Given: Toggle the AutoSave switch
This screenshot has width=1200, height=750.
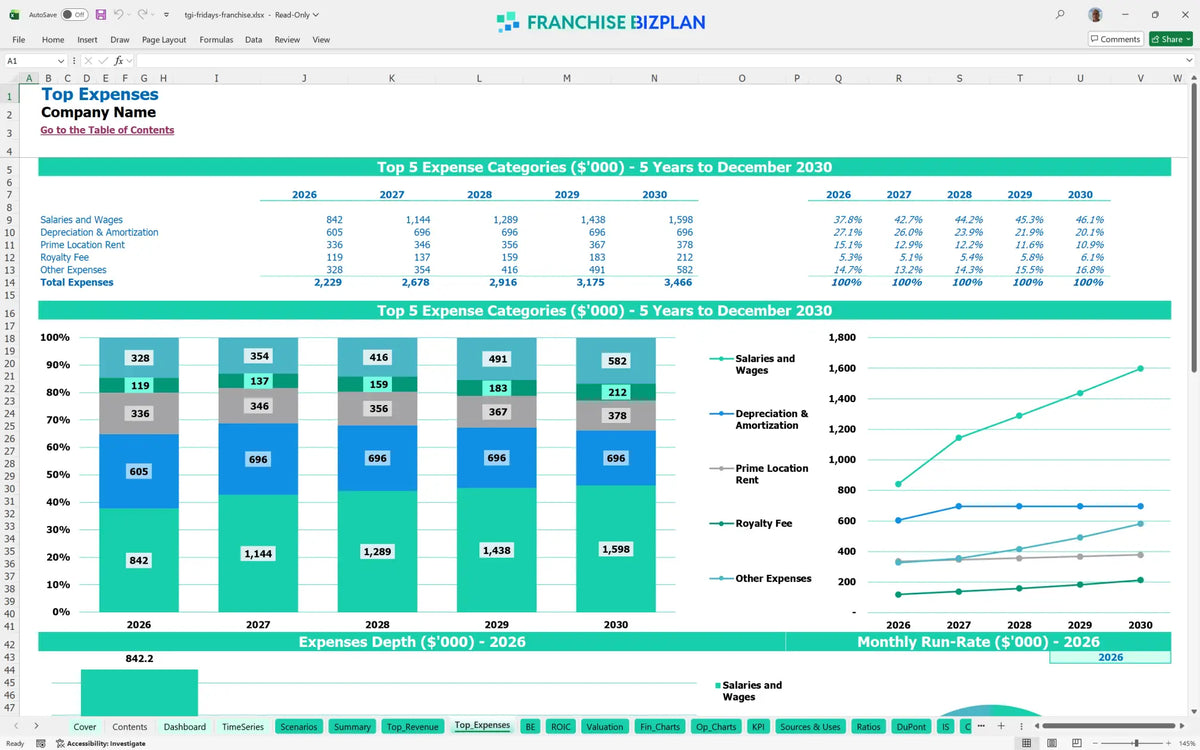Looking at the screenshot, I should click(74, 15).
